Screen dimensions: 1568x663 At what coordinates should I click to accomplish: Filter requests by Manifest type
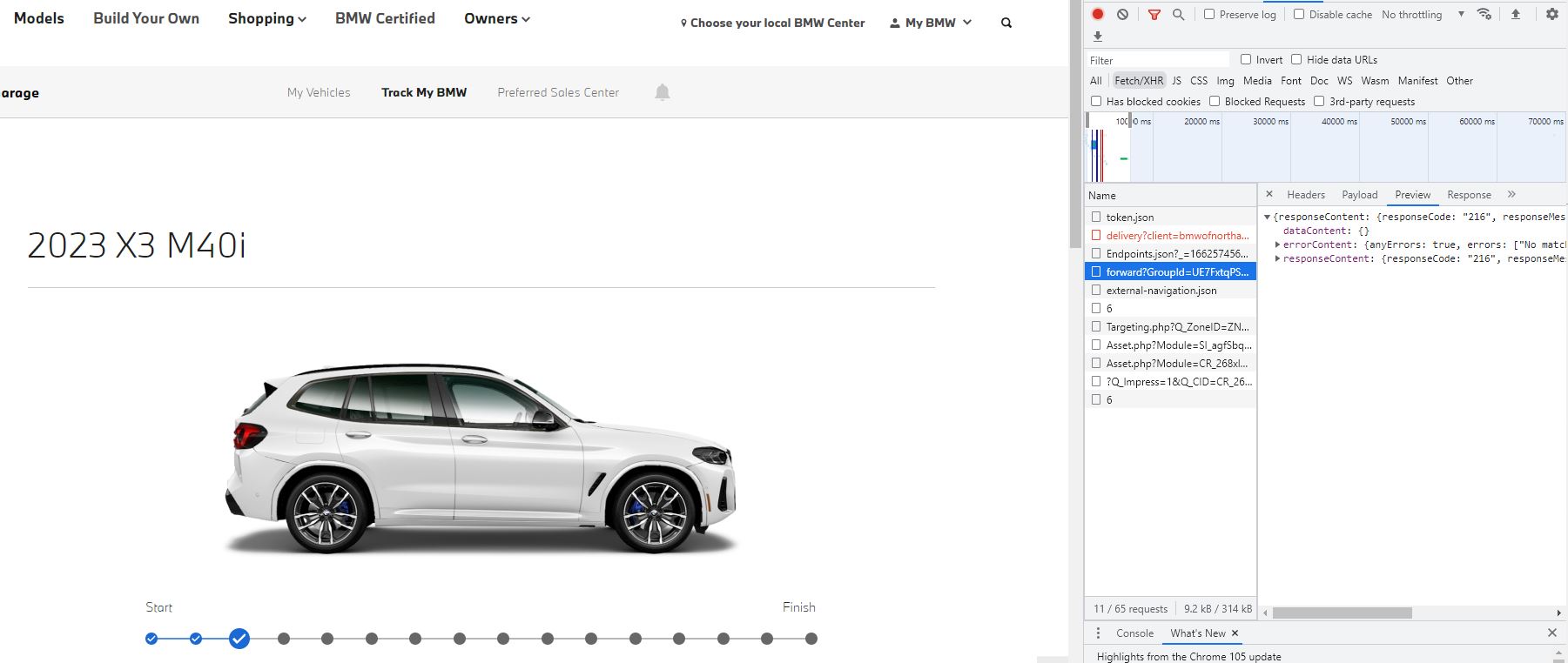1417,80
